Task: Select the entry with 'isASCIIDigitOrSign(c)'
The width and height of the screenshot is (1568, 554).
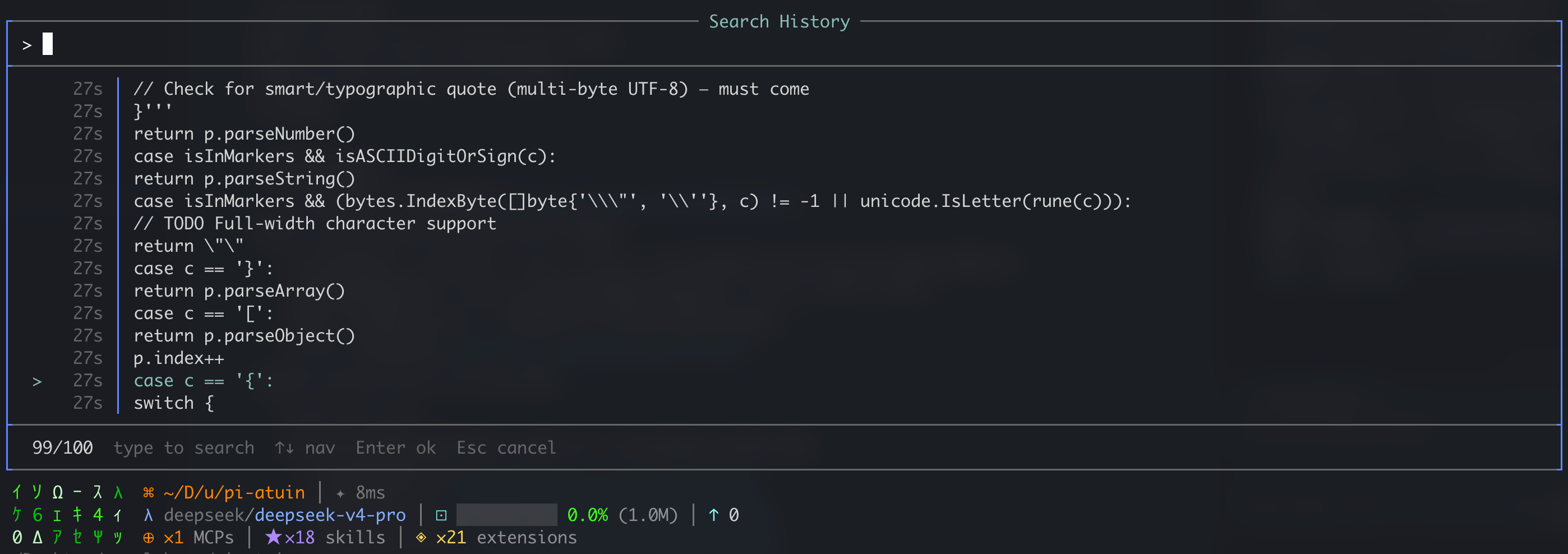Action: pos(344,156)
